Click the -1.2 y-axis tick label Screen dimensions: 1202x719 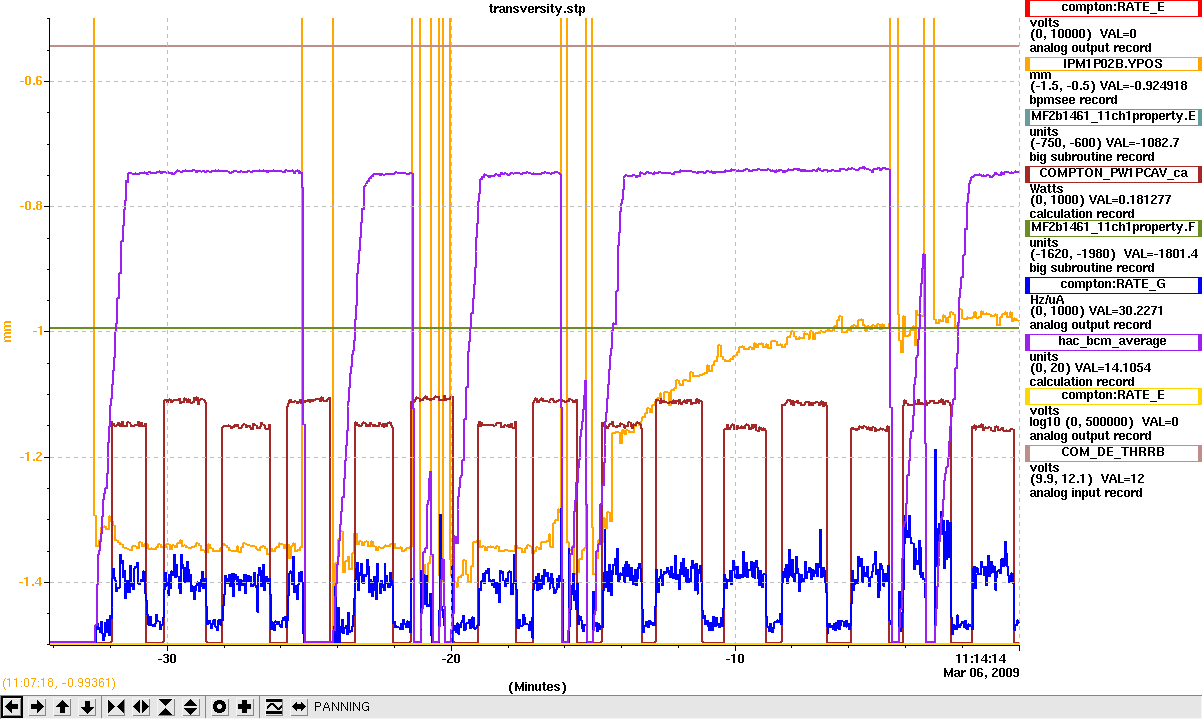click(x=33, y=457)
